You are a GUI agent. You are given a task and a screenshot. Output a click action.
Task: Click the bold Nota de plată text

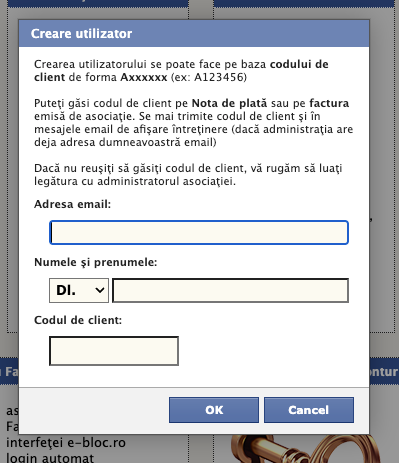229,103
